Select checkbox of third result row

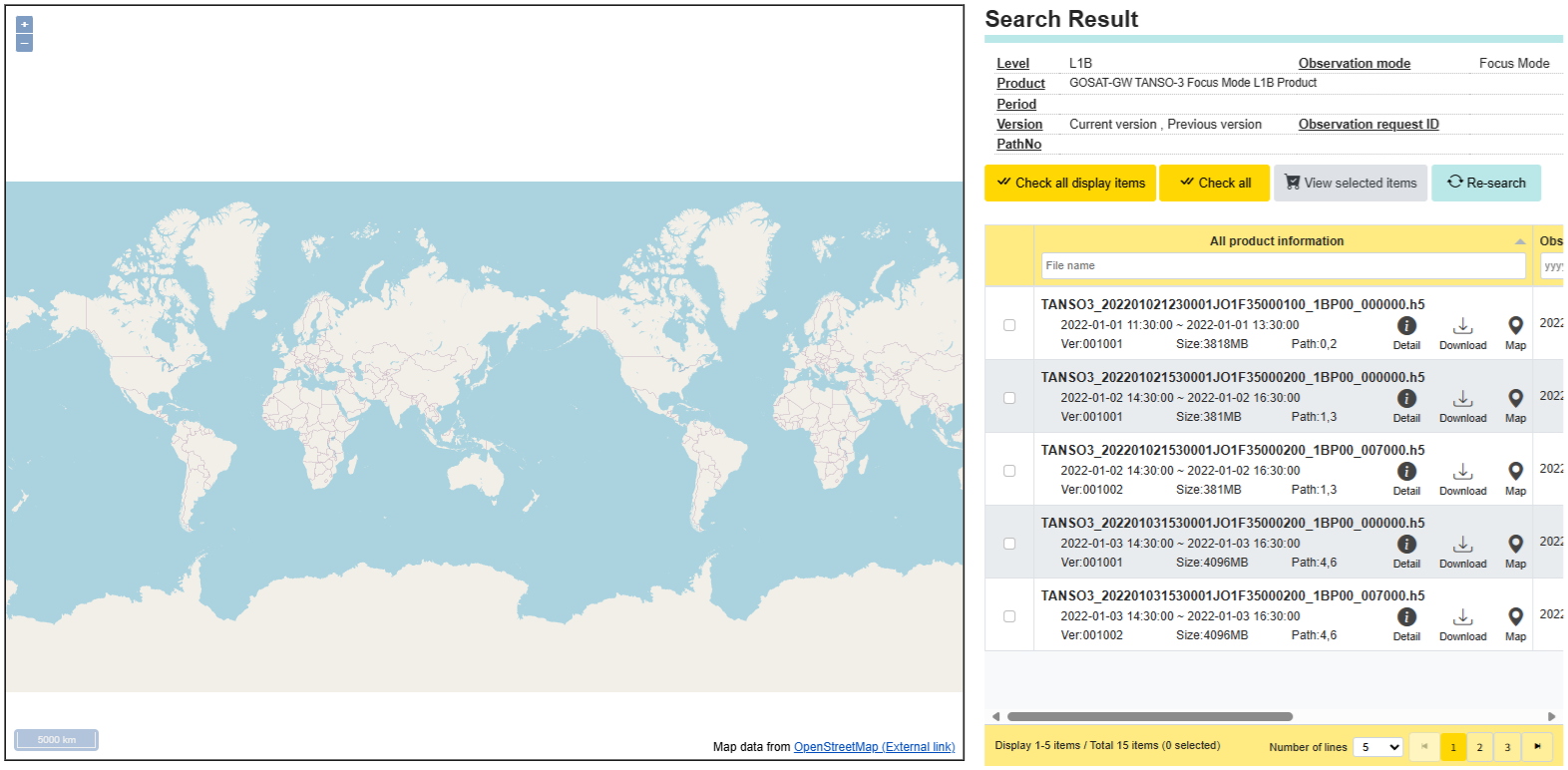(x=1009, y=471)
